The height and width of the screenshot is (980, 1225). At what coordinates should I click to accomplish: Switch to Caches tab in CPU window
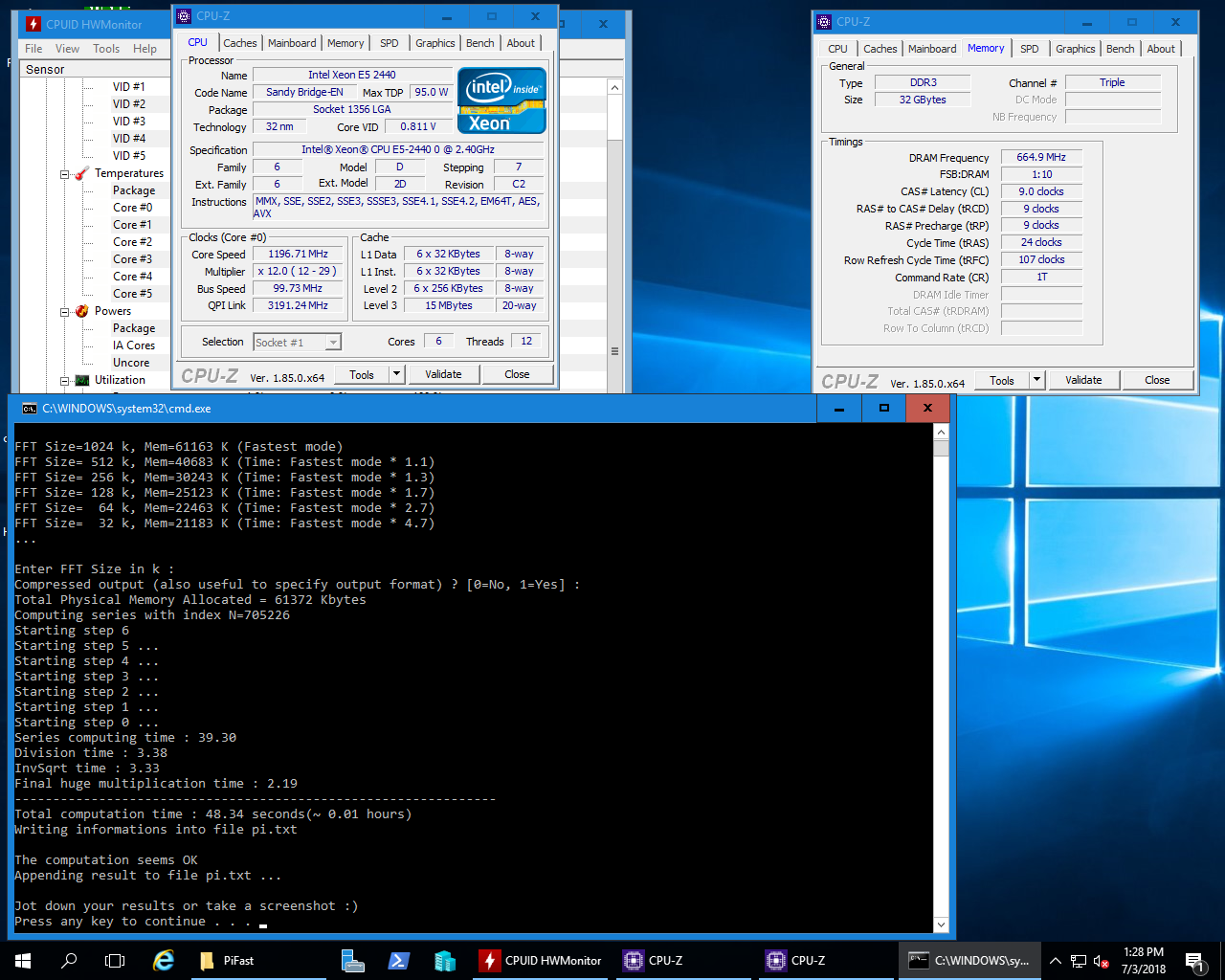(240, 43)
